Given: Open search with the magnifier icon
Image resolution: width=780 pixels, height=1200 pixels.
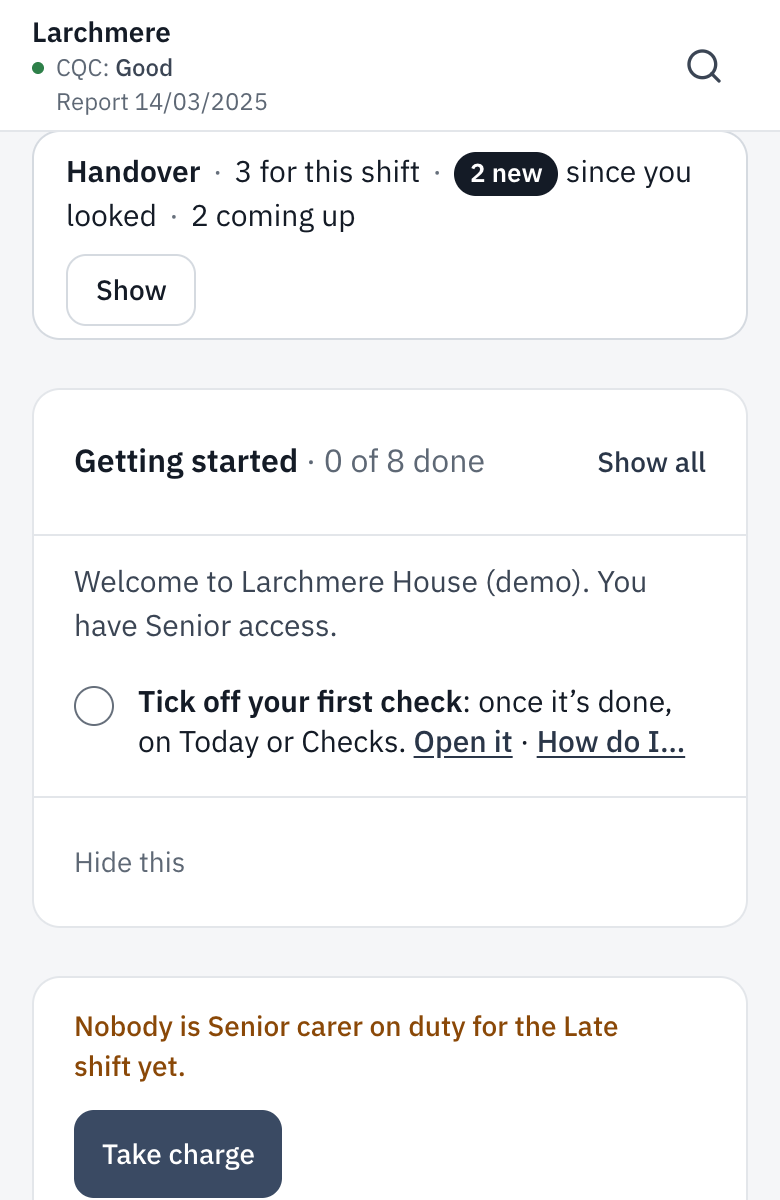Looking at the screenshot, I should coord(704,68).
